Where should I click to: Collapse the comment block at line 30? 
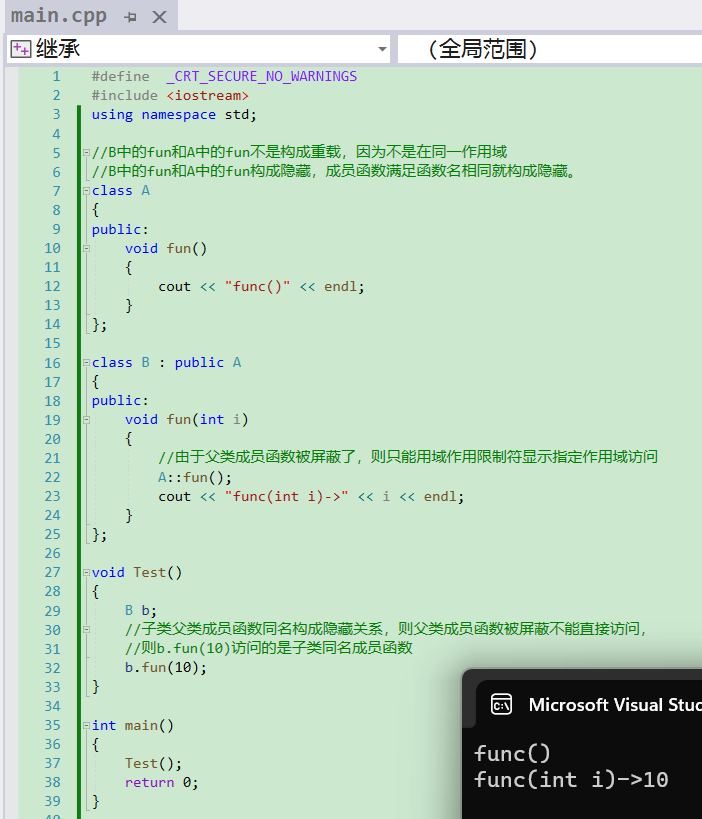[x=86, y=630]
